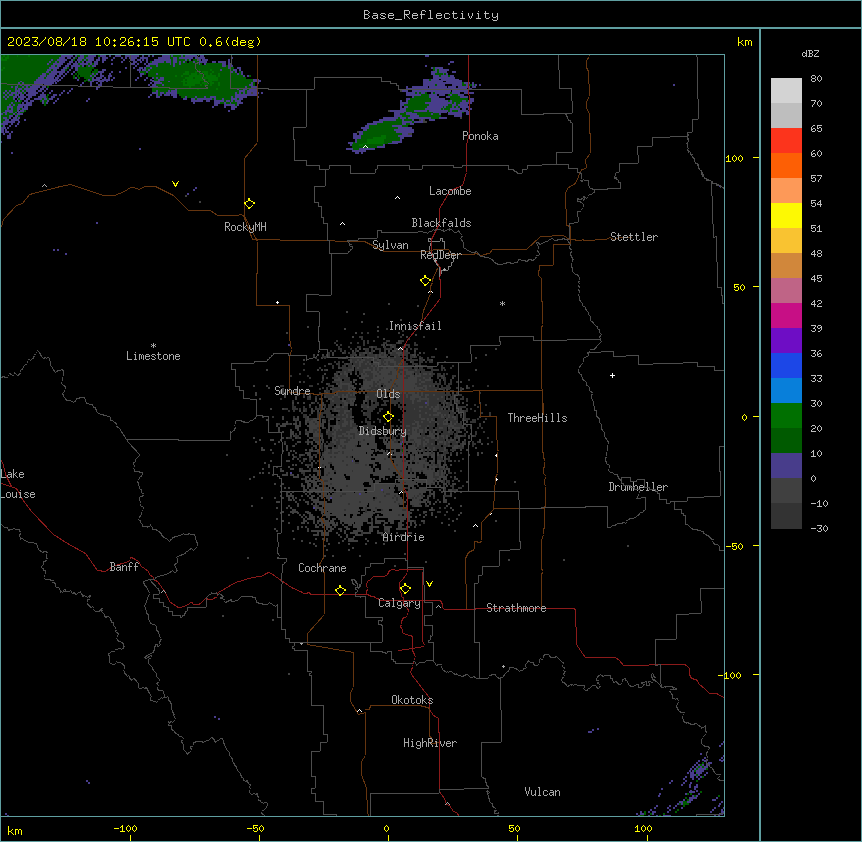Select the magenta 39-42 dBZ legend swatch
Image resolution: width=862 pixels, height=842 pixels.
(786, 315)
